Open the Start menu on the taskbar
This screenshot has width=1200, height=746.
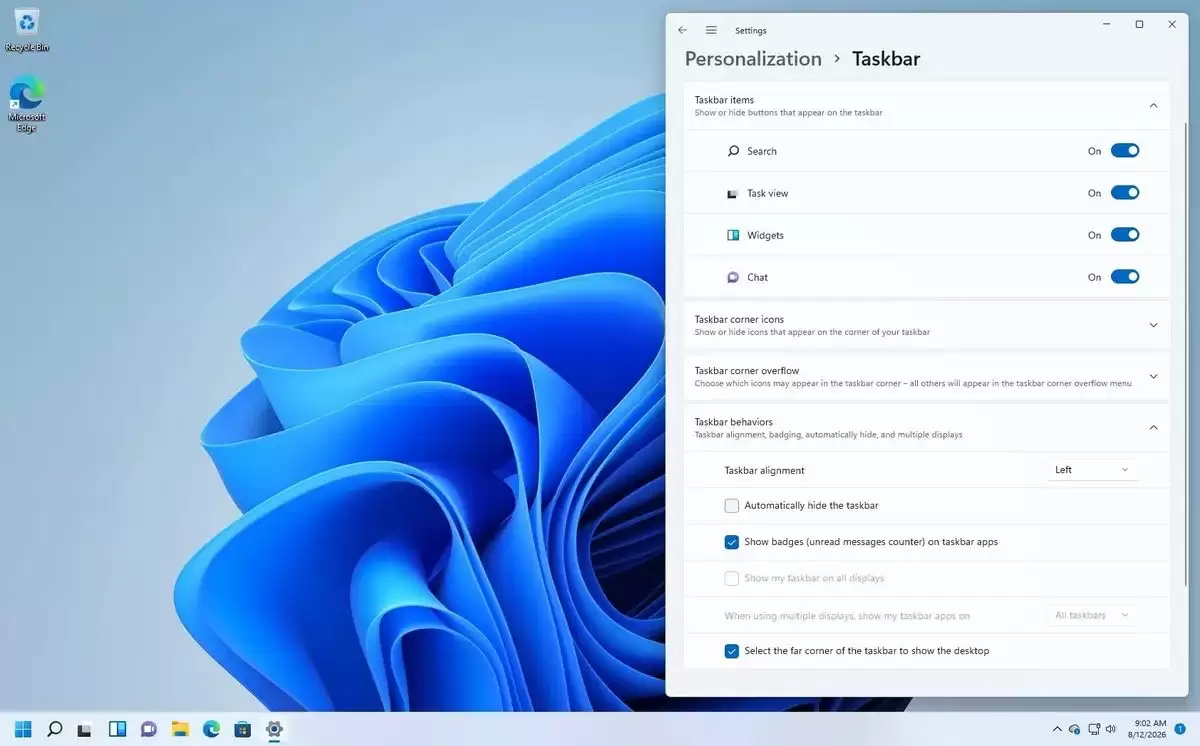click(23, 729)
